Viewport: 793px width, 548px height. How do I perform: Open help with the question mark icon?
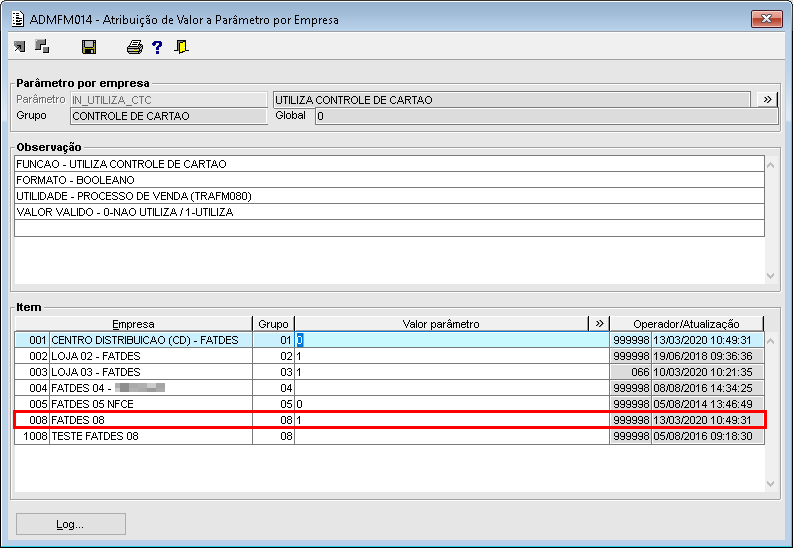pyautogui.click(x=157, y=47)
